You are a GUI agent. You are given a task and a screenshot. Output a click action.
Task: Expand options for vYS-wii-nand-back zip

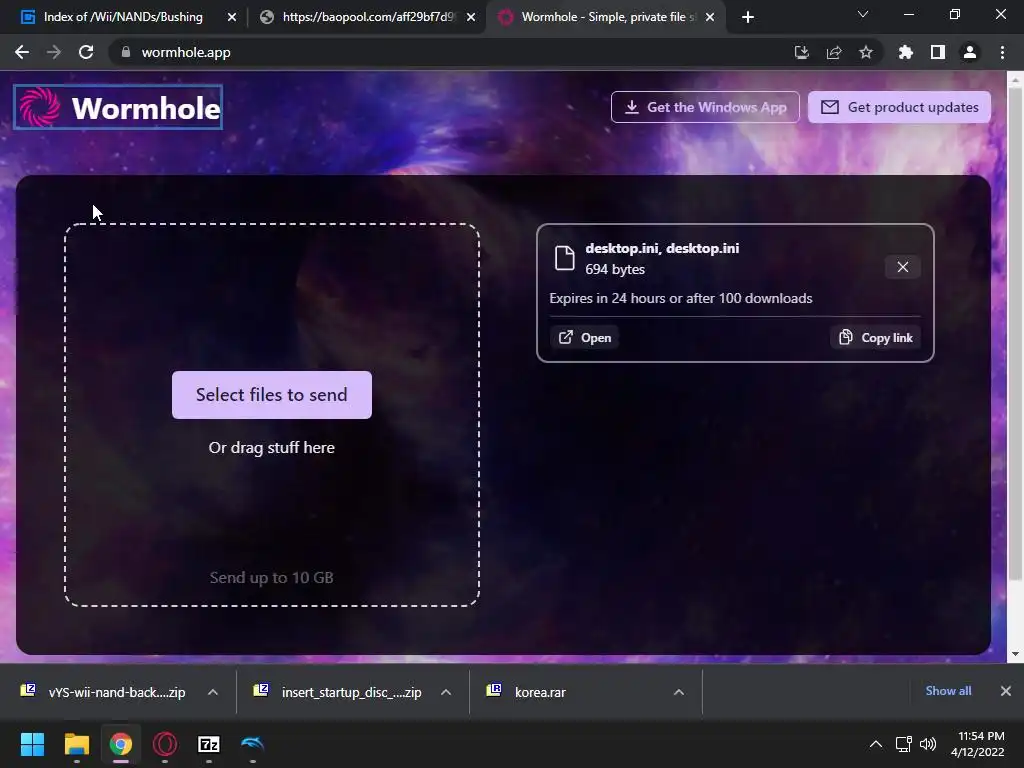213,692
